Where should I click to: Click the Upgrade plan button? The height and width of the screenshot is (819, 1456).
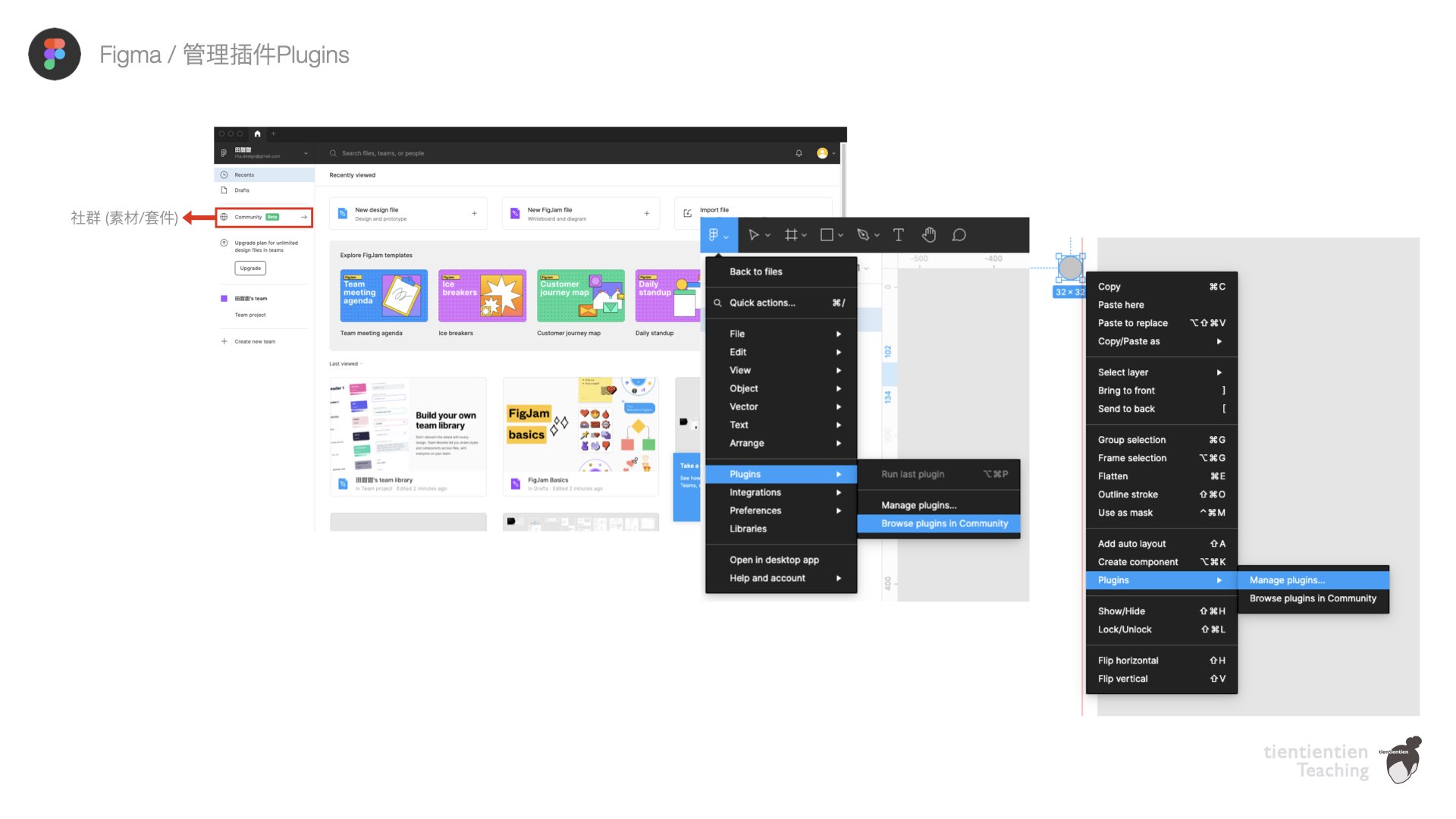[x=251, y=268]
